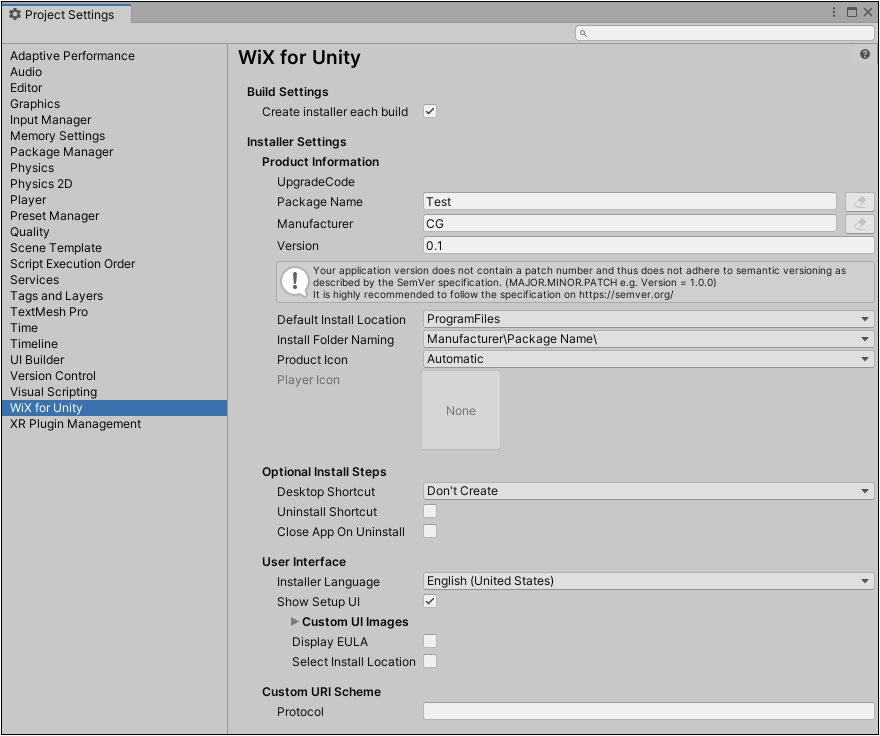Click the settings search field
The width and height of the screenshot is (880, 736).
pyautogui.click(x=725, y=33)
